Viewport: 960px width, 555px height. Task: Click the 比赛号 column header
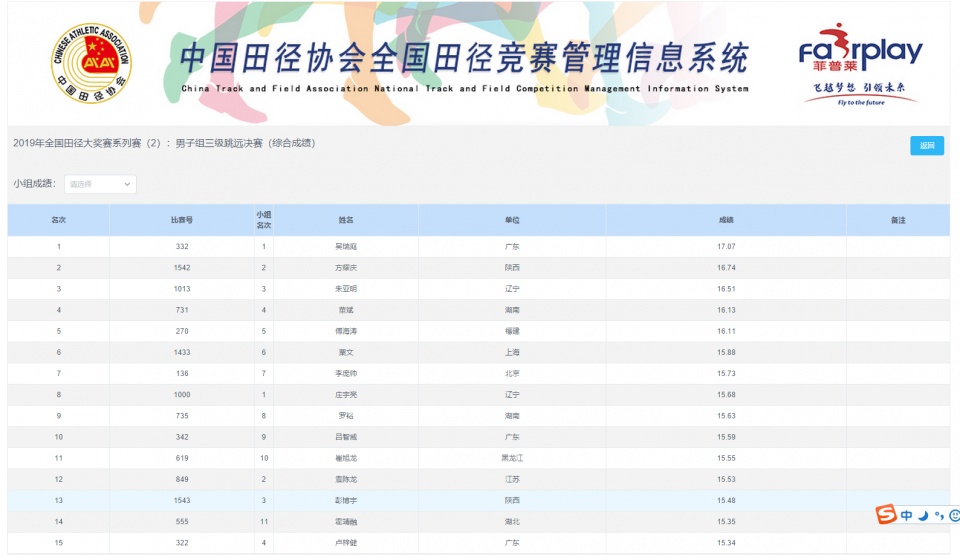pos(182,219)
